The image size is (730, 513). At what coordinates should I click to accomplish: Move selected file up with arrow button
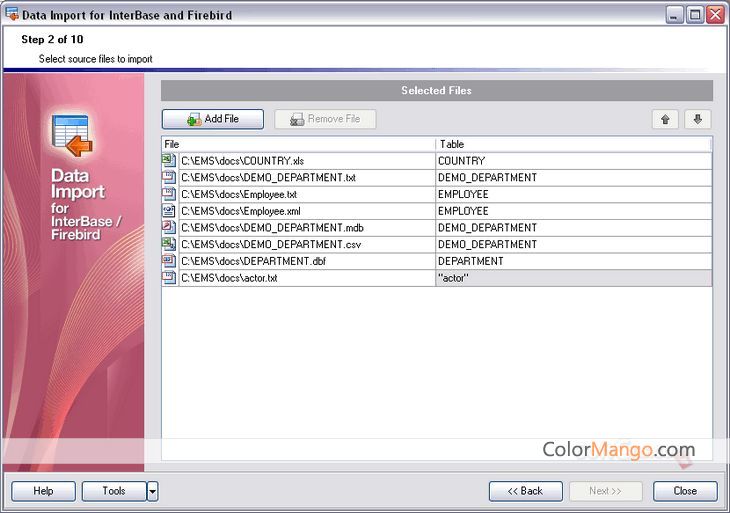[x=665, y=119]
